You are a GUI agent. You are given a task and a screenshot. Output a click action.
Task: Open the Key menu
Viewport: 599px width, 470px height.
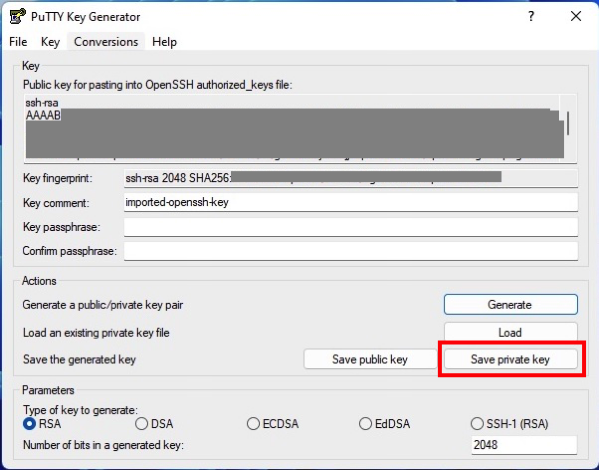click(50, 42)
